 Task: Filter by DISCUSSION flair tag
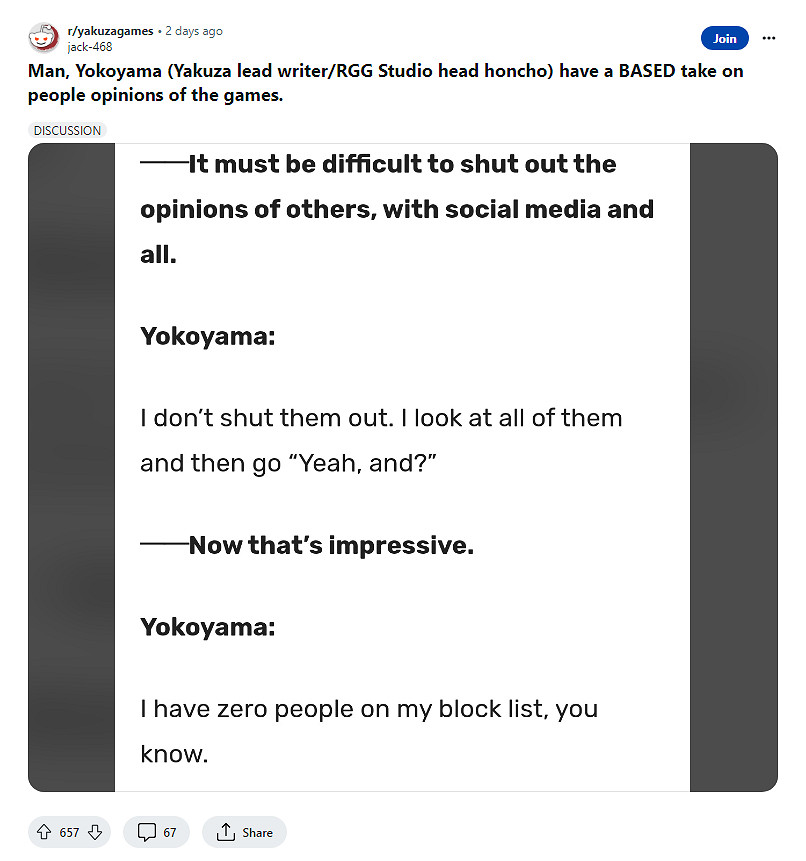67,130
